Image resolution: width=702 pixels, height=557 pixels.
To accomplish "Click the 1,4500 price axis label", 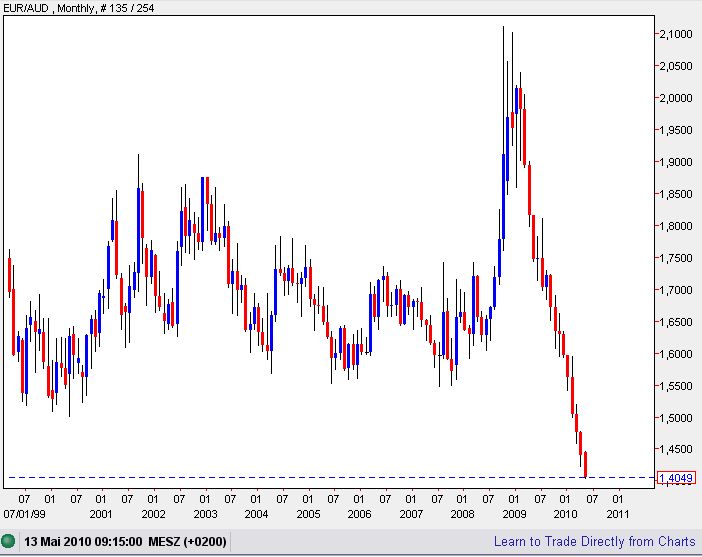I will tap(676, 449).
